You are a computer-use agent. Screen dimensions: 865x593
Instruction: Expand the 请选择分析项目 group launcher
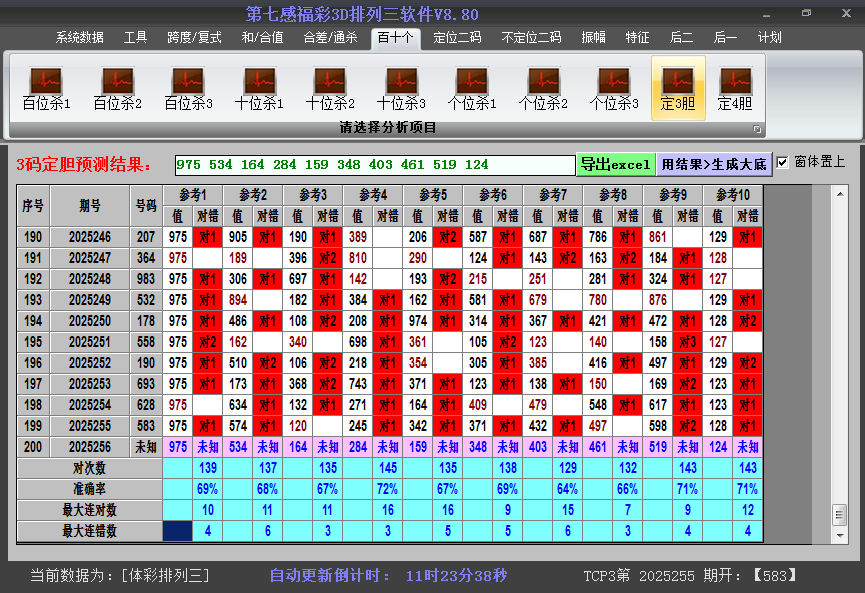[x=757, y=129]
